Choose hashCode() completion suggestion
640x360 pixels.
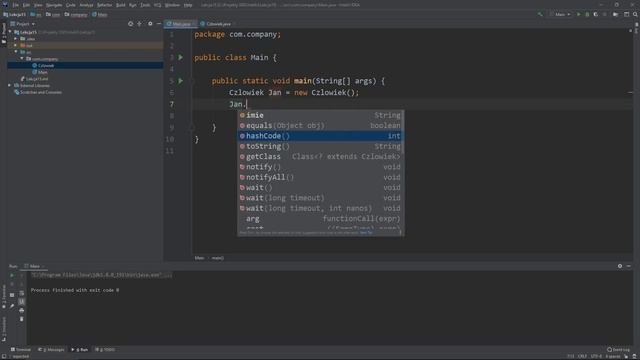(320, 136)
